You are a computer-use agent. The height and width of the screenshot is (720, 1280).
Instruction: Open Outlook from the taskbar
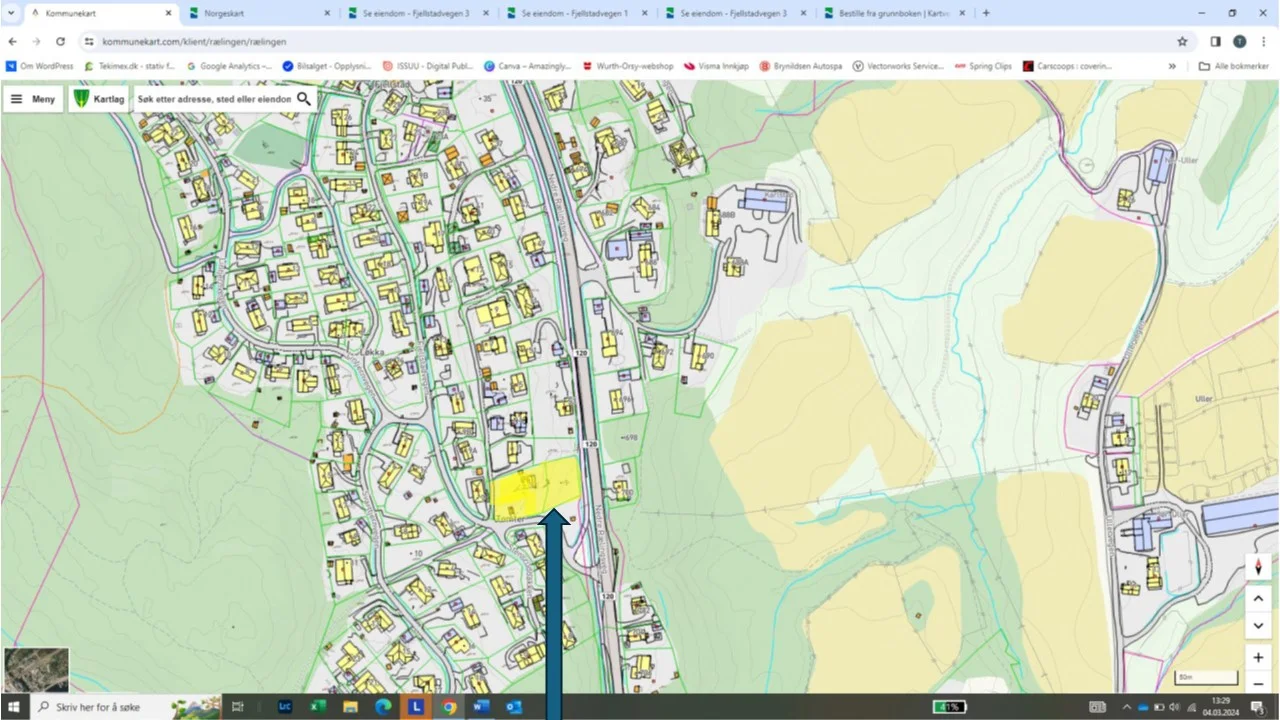(x=514, y=707)
